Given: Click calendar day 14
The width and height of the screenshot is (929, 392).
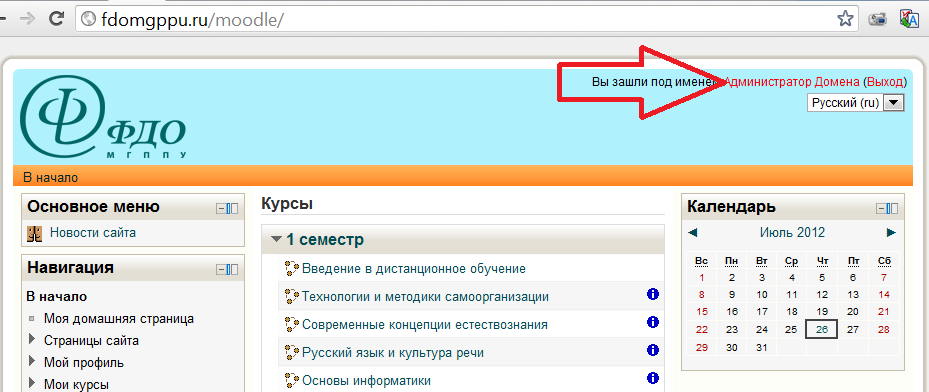Looking at the screenshot, I should pyautogui.click(x=884, y=294).
